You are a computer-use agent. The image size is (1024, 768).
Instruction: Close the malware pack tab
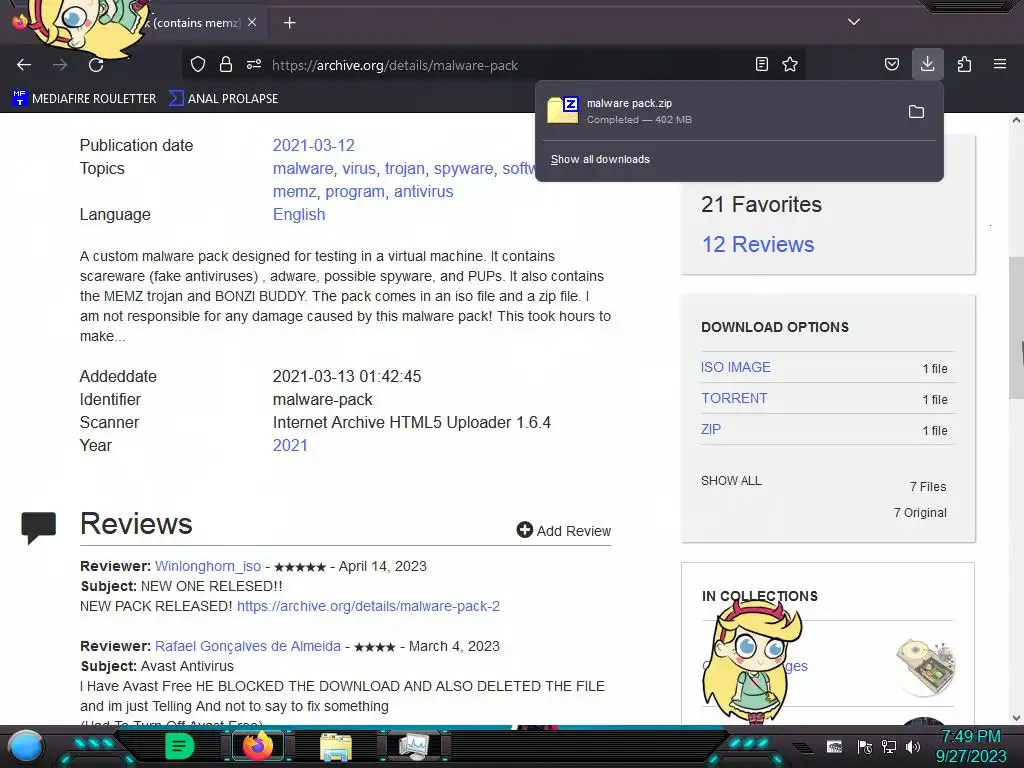pos(252,22)
